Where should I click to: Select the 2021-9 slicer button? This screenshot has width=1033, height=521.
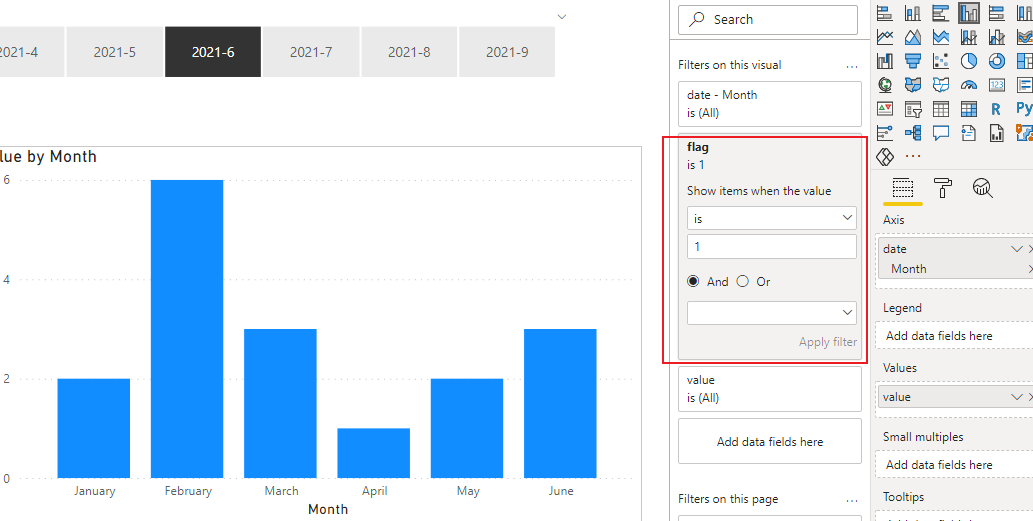[x=507, y=52]
